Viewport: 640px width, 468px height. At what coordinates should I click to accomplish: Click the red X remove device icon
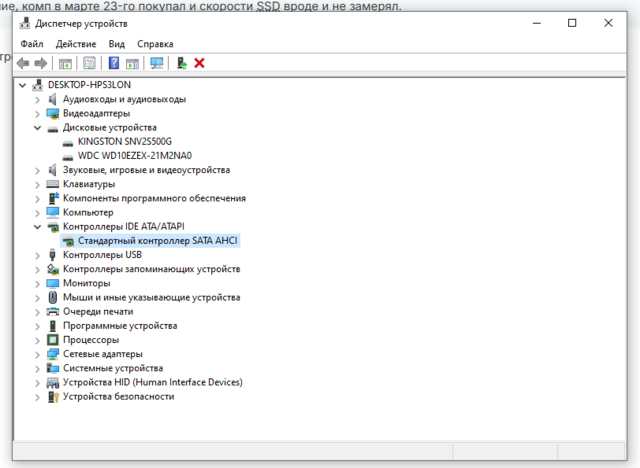(x=199, y=63)
